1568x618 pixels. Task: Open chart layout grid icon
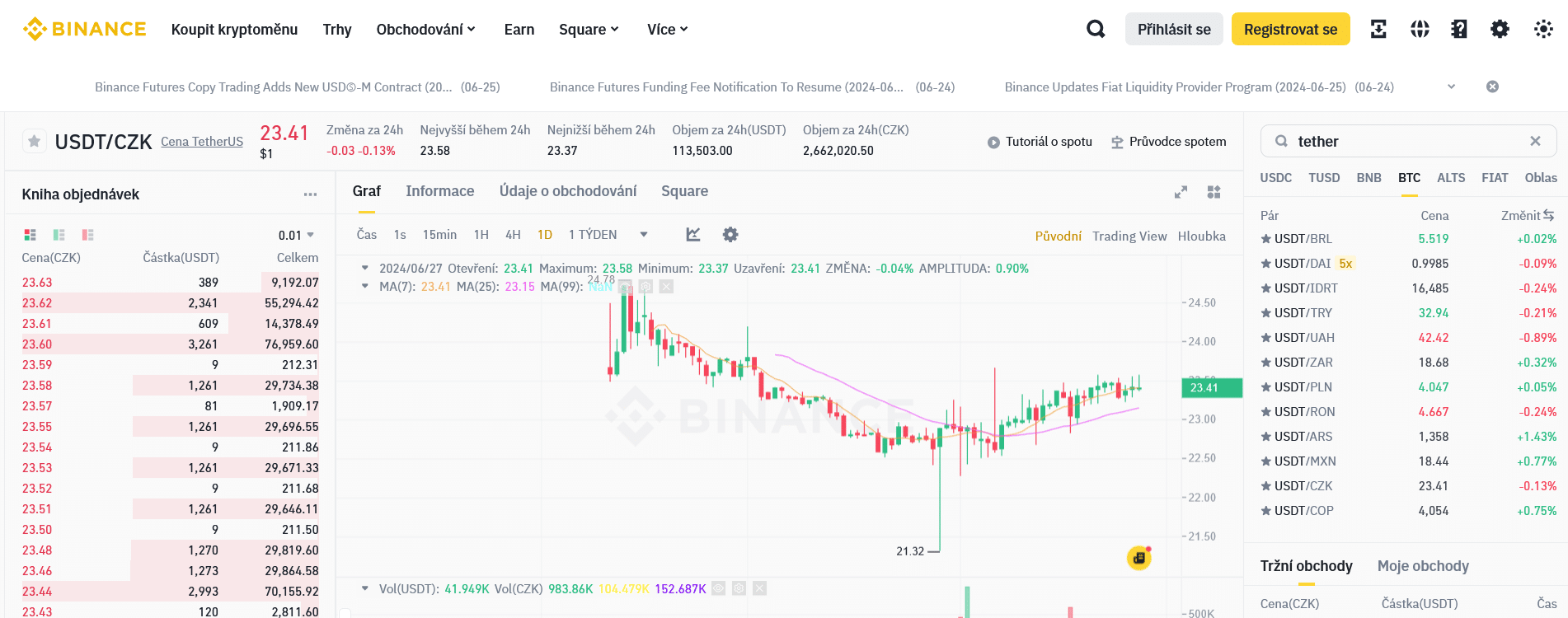click(1214, 192)
